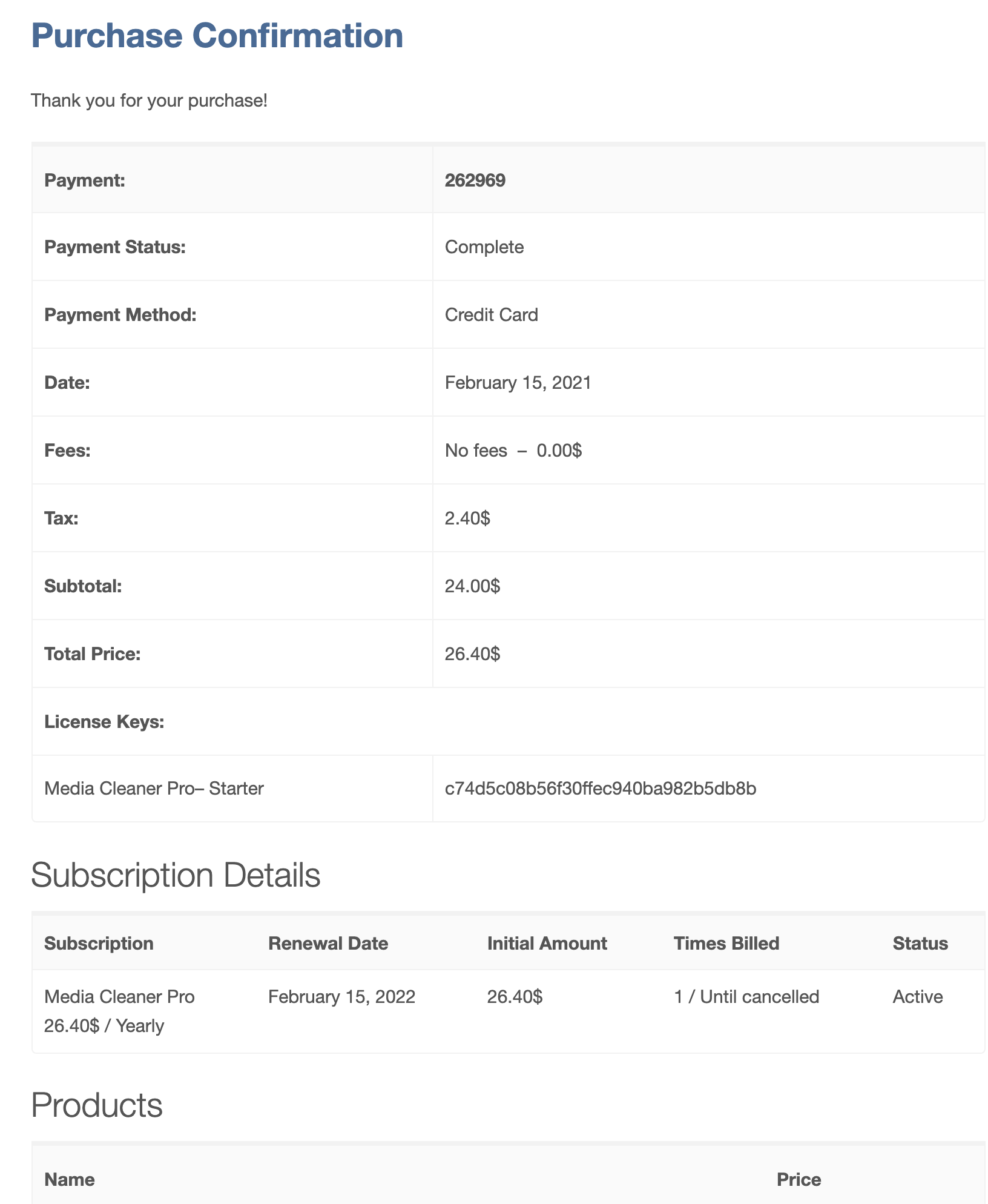Click the Active subscription status
This screenshot has width=988, height=1204.
pyautogui.click(x=918, y=997)
